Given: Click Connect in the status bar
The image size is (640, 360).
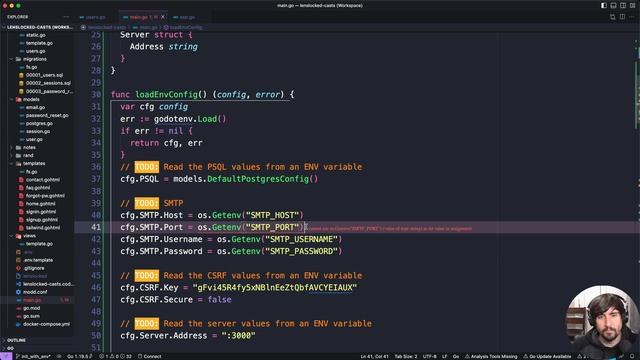Looking at the screenshot, I should coord(149,356).
